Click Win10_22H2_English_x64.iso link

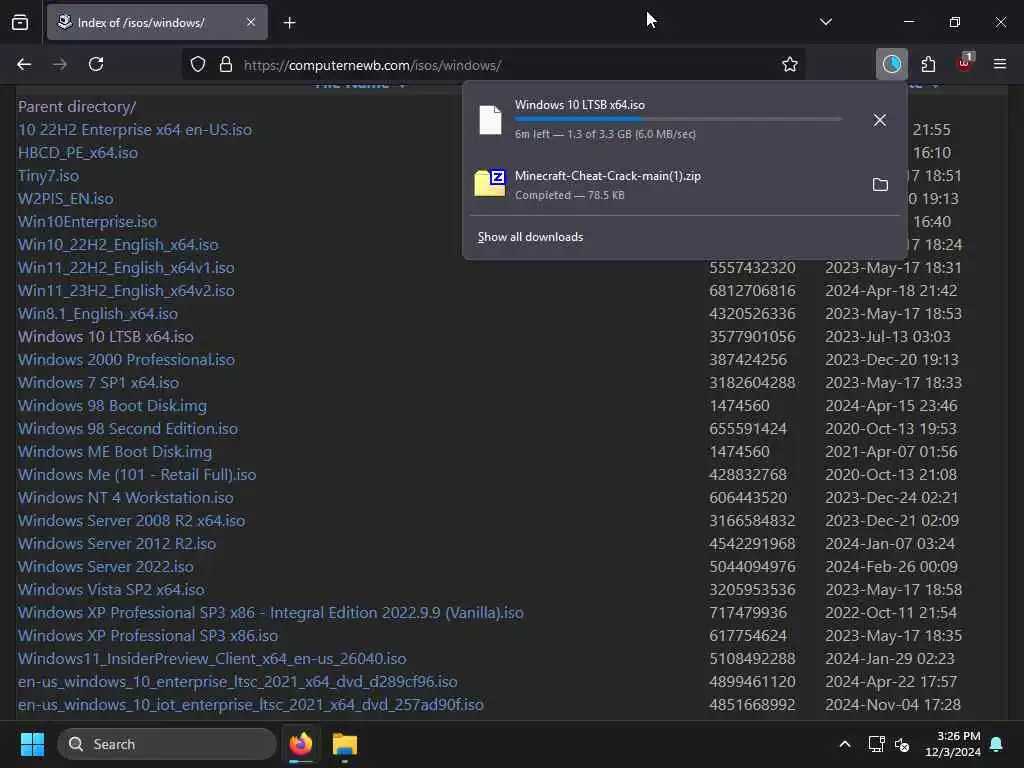pos(118,245)
